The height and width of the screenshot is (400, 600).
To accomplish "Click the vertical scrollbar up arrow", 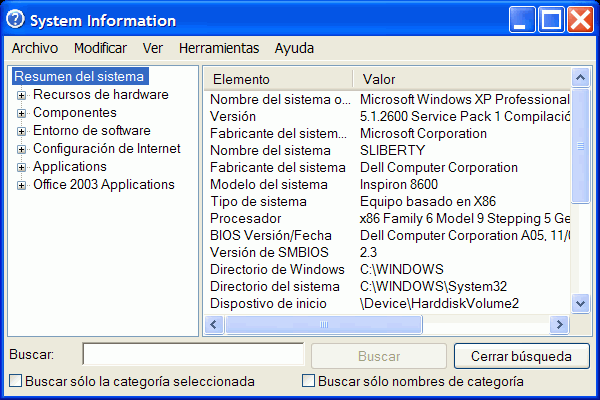I will pos(580,78).
